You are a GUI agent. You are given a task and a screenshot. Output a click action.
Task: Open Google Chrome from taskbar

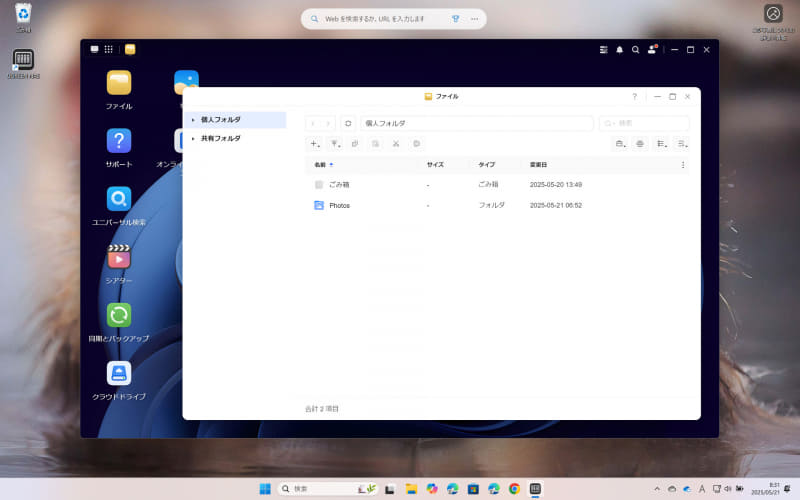[x=514, y=489]
